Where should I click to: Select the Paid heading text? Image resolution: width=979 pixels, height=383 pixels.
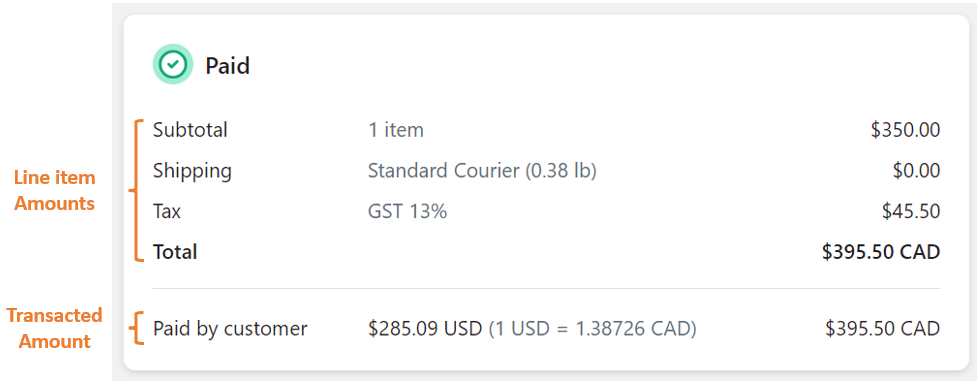click(228, 65)
